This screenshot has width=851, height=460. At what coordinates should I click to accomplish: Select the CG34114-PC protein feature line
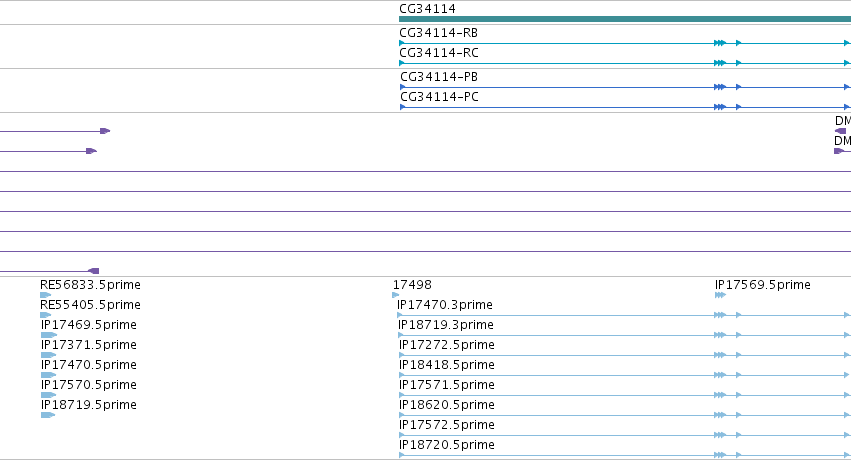pos(625,107)
